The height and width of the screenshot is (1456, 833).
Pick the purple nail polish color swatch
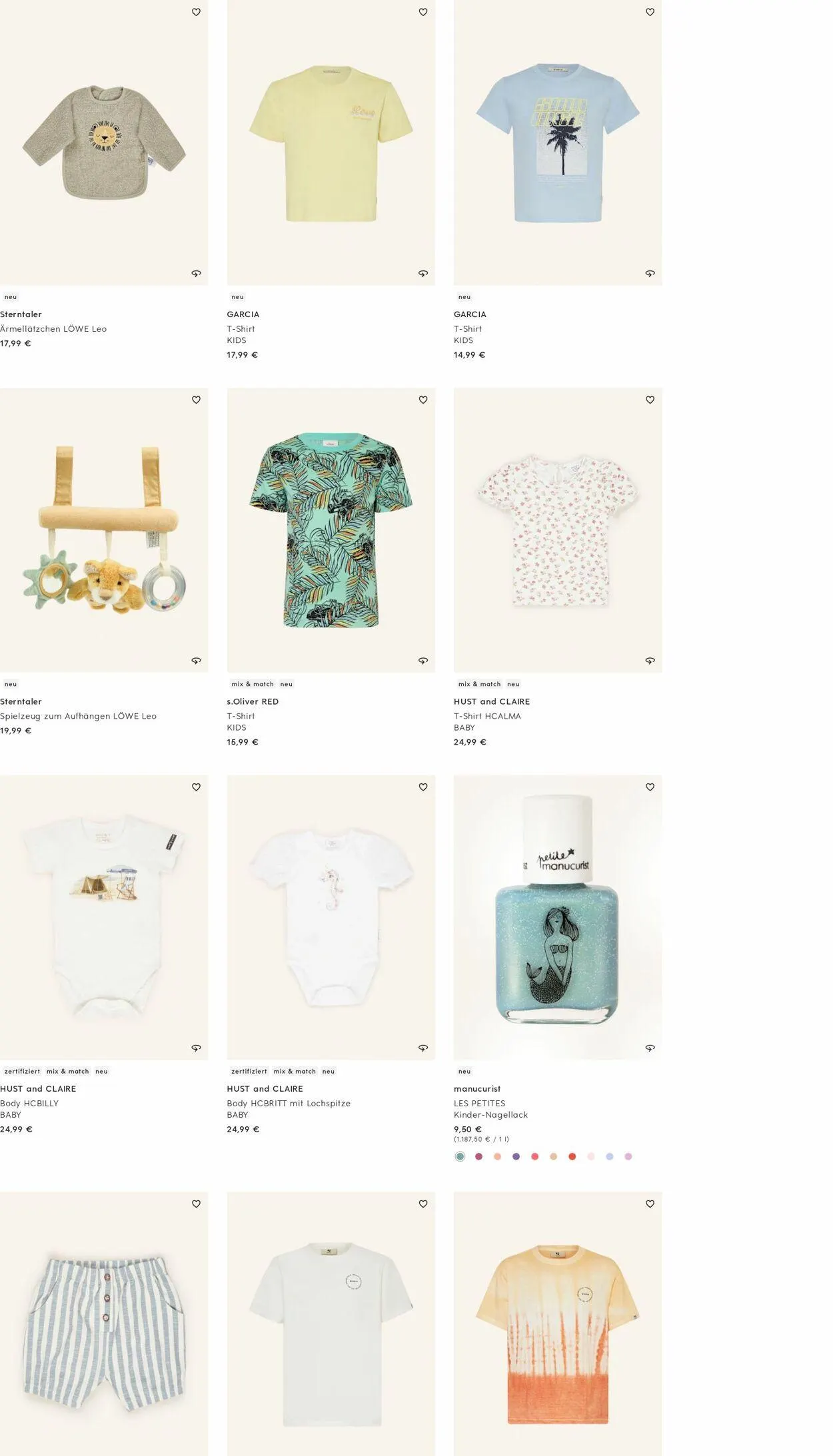click(516, 1156)
